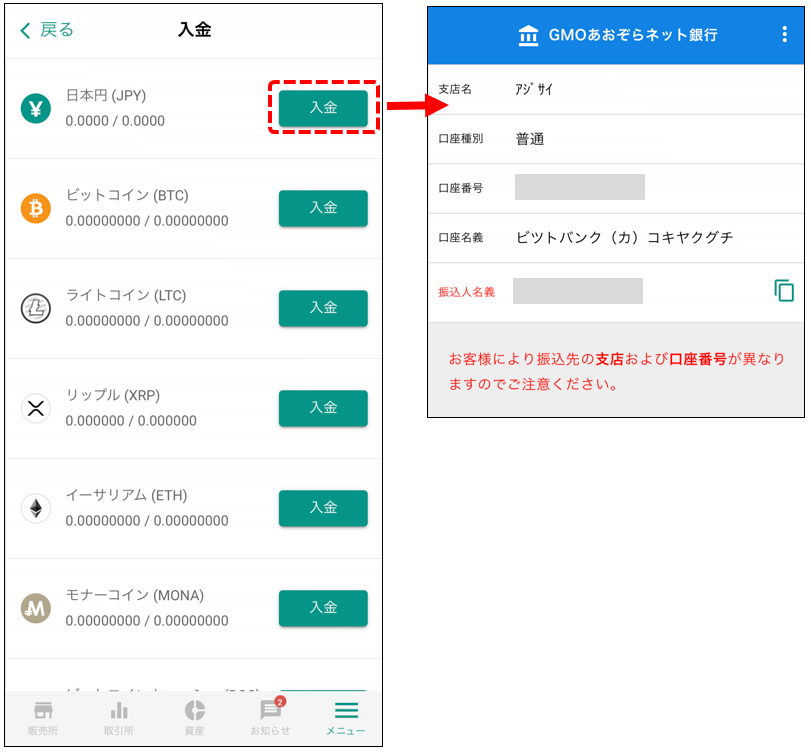
Task: Click the 日本円 (JPY) label
Action: pos(106,96)
